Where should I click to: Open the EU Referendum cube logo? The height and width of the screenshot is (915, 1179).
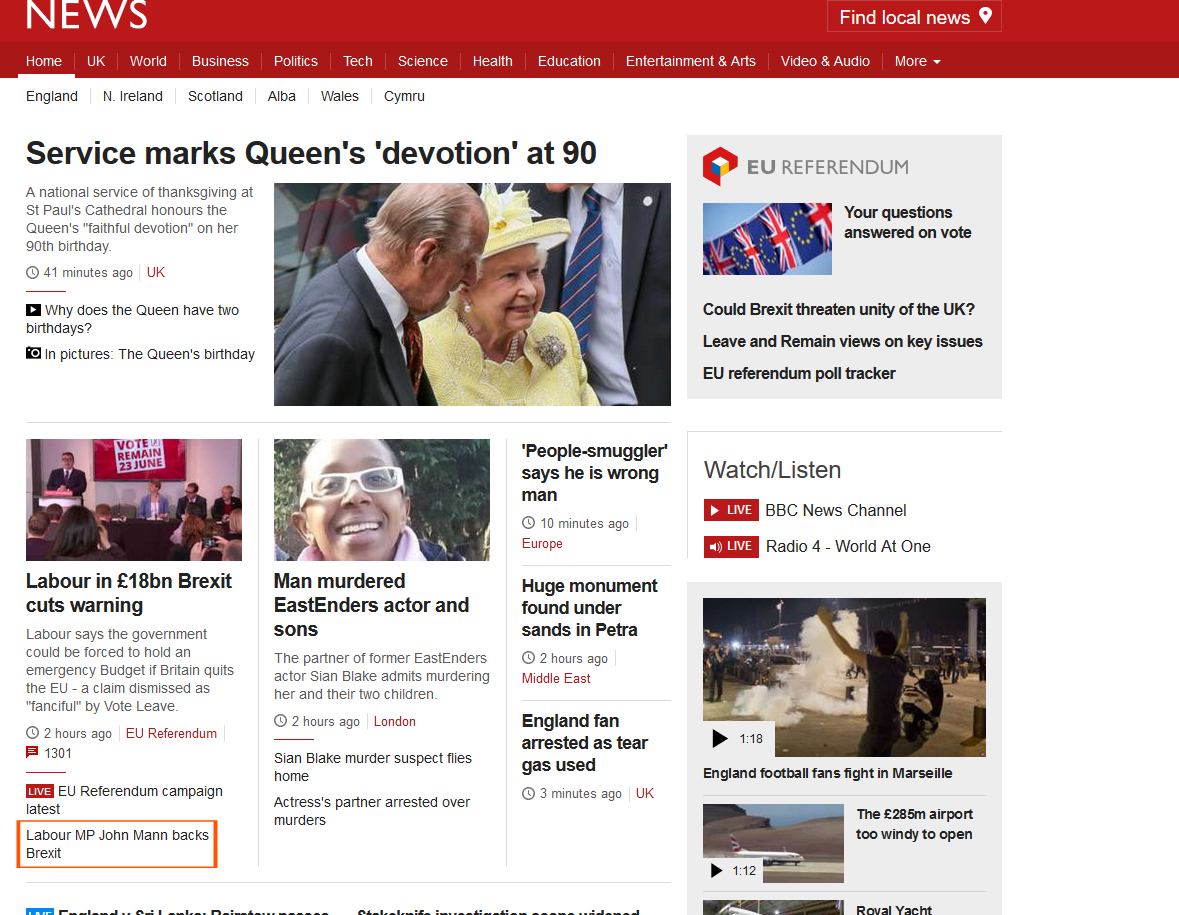pos(720,166)
